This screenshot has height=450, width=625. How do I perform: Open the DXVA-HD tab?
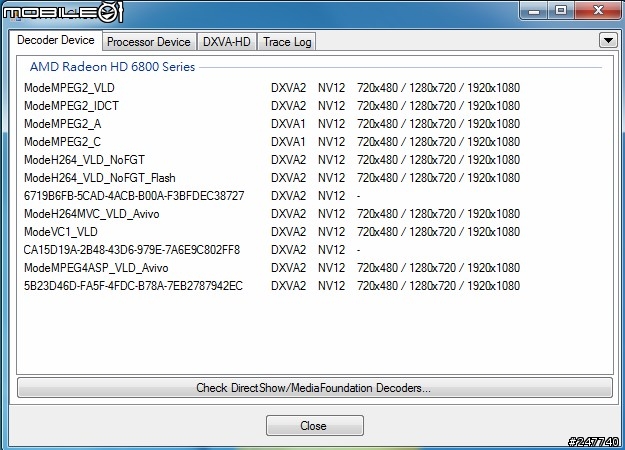(x=227, y=42)
